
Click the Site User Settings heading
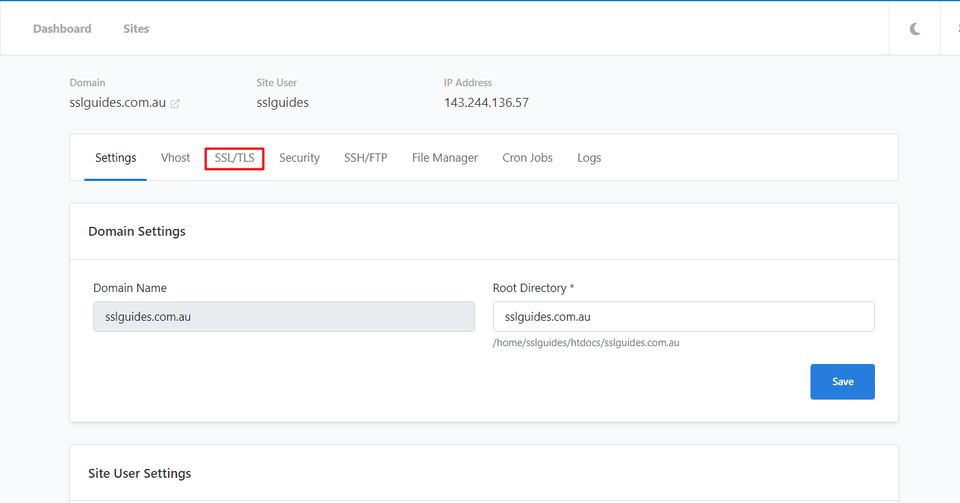[x=140, y=474]
